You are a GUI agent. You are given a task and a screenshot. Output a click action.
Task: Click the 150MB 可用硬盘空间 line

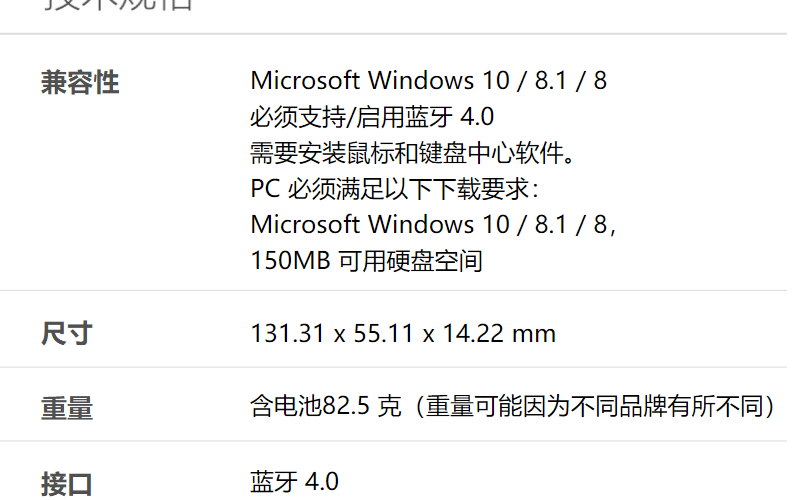click(366, 261)
